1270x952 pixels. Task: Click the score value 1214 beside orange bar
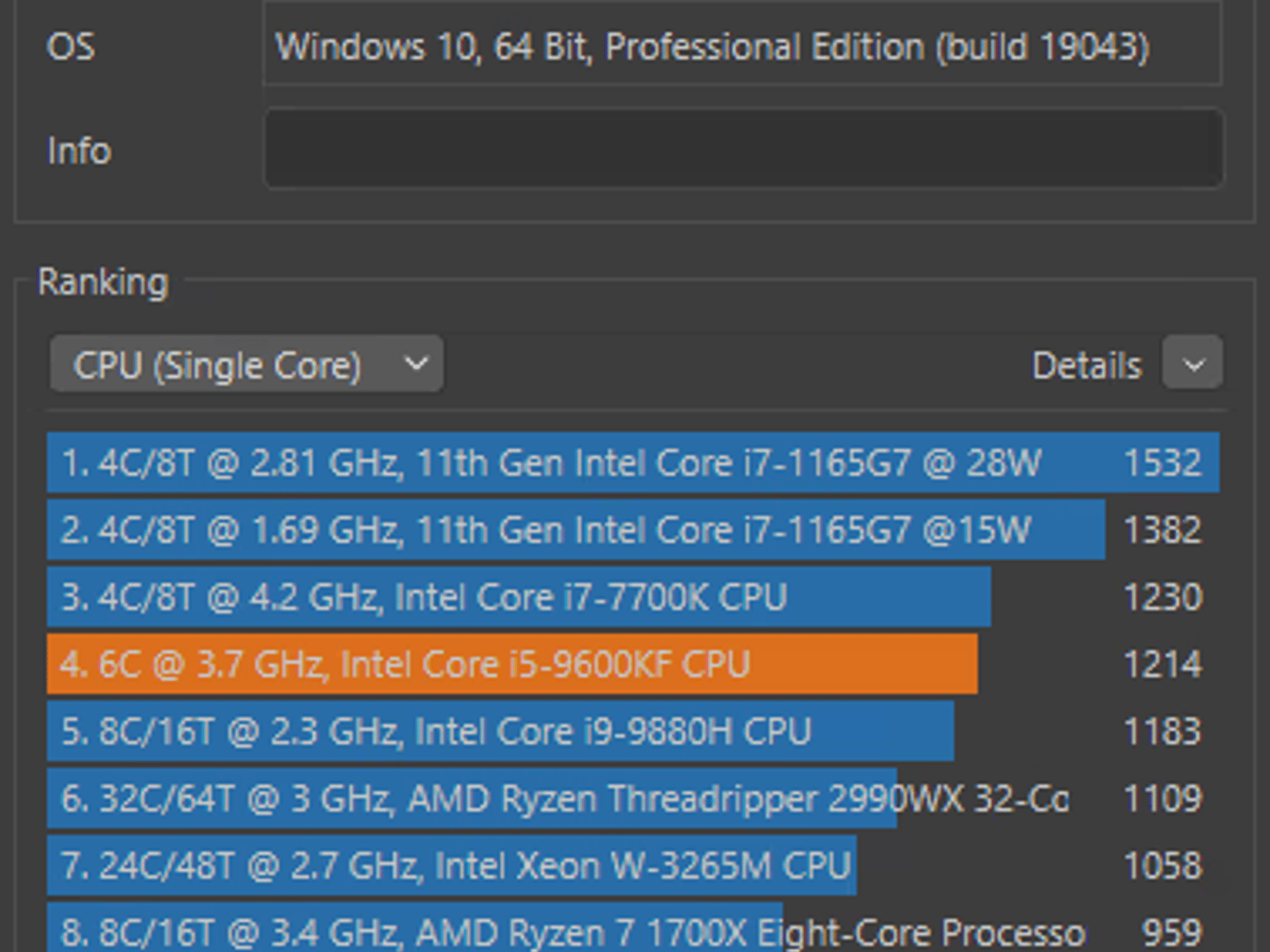click(x=1165, y=664)
